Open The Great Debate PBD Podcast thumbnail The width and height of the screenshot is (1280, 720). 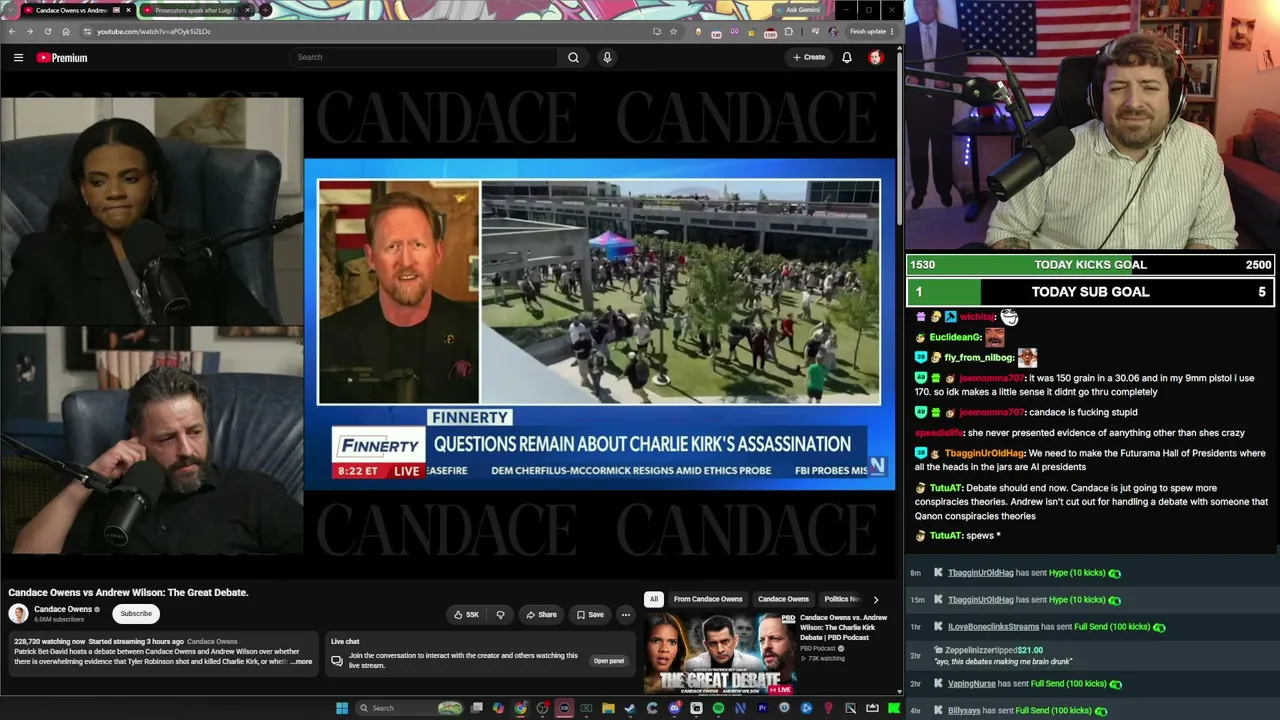[720, 653]
